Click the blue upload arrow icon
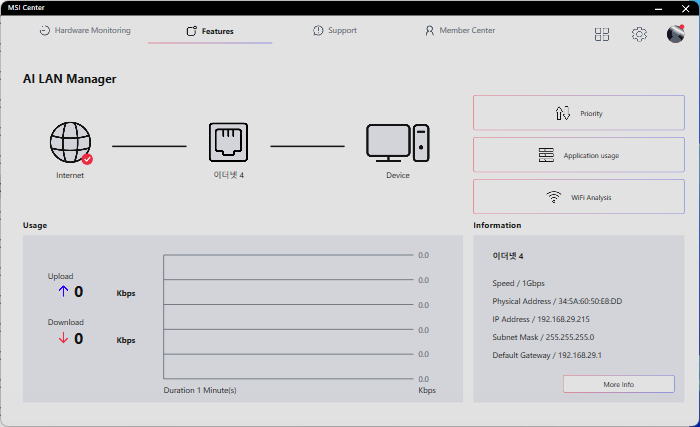This screenshot has height=427, width=700. 63,292
